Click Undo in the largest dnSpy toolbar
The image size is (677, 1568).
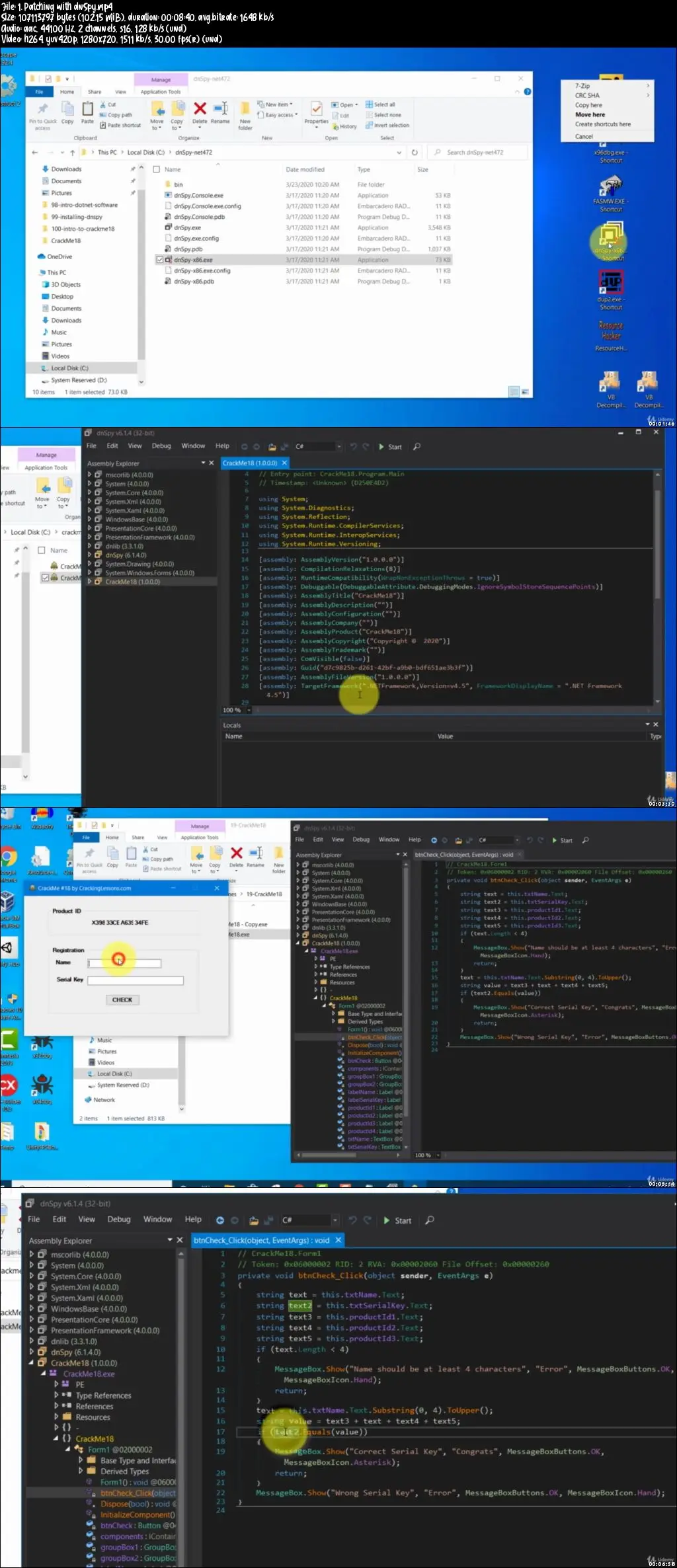click(x=352, y=1220)
